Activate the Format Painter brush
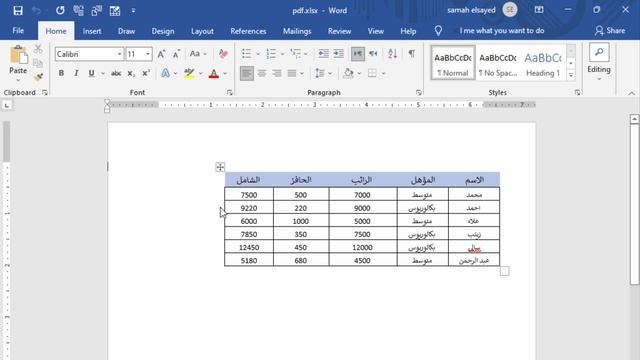The image size is (640, 360). coord(38,77)
